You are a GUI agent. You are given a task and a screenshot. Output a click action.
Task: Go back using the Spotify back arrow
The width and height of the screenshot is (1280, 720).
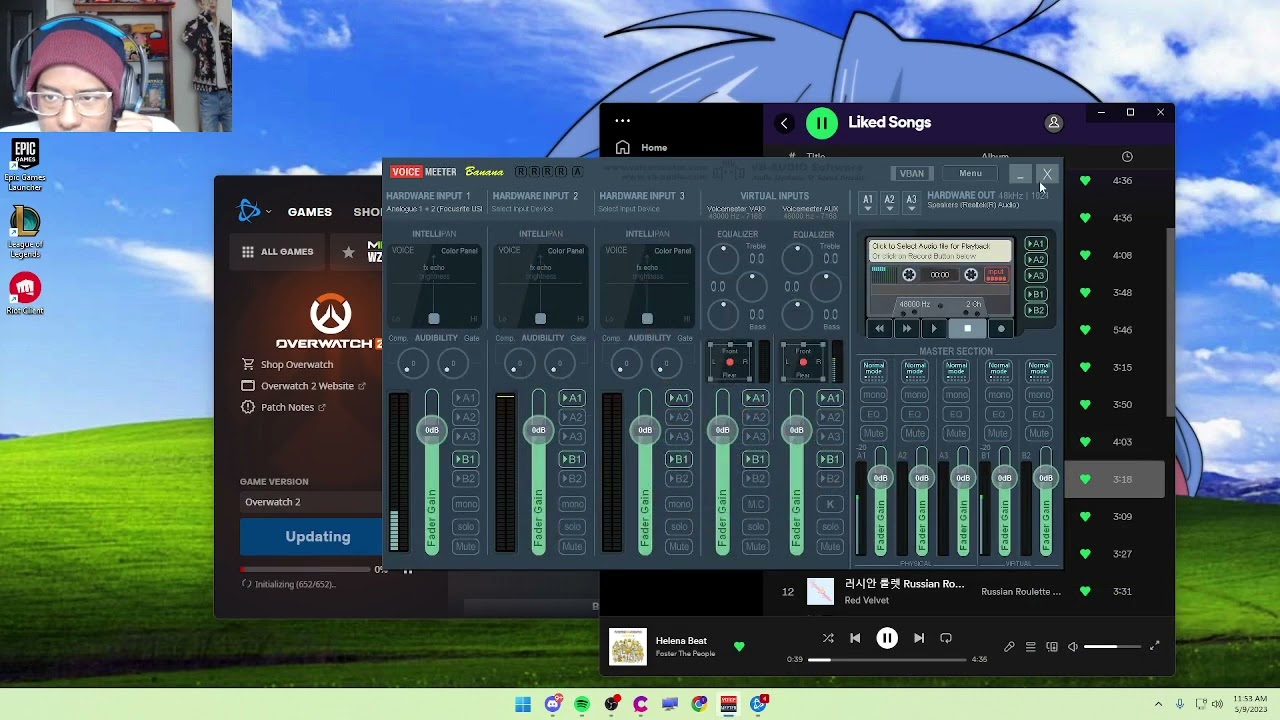coord(784,123)
